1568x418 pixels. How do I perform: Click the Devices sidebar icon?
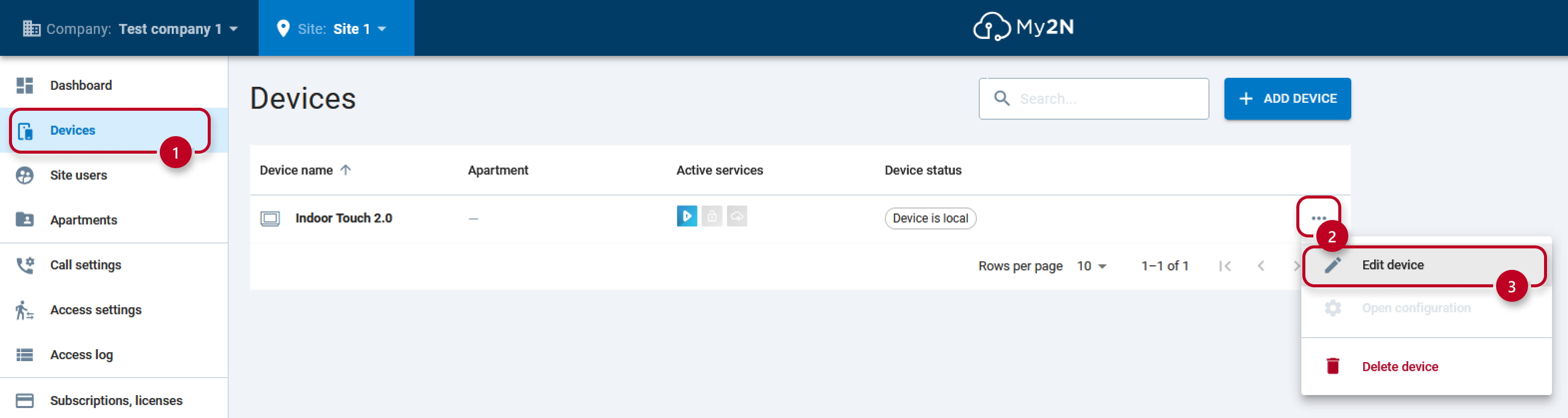(25, 131)
